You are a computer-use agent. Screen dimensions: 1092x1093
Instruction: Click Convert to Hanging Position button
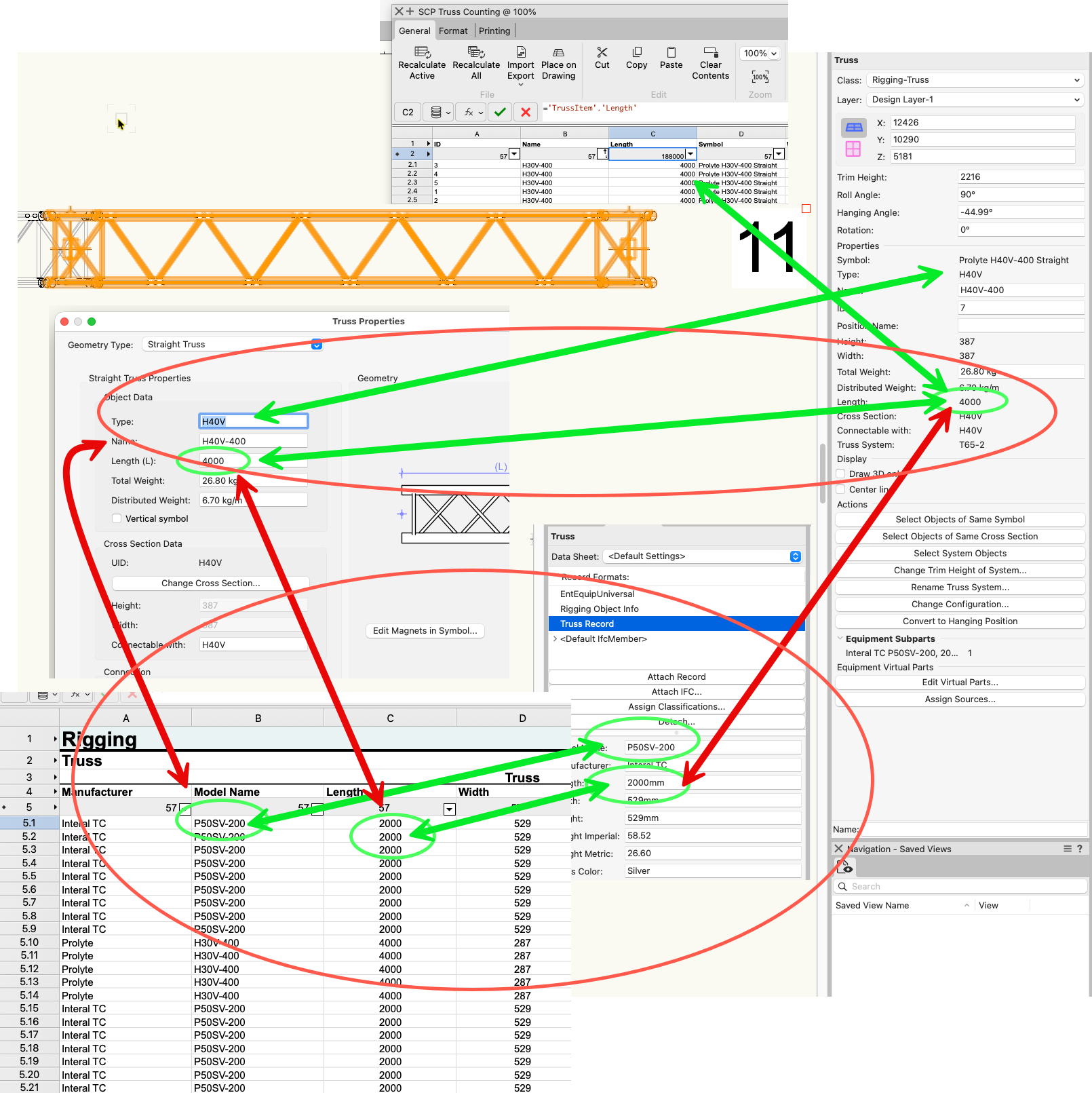pos(960,621)
